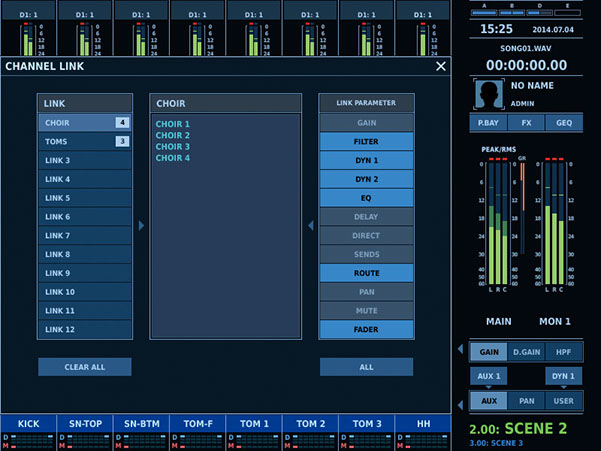Toggle DYN 2 link parameter
The width and height of the screenshot is (601, 451).
(x=366, y=179)
